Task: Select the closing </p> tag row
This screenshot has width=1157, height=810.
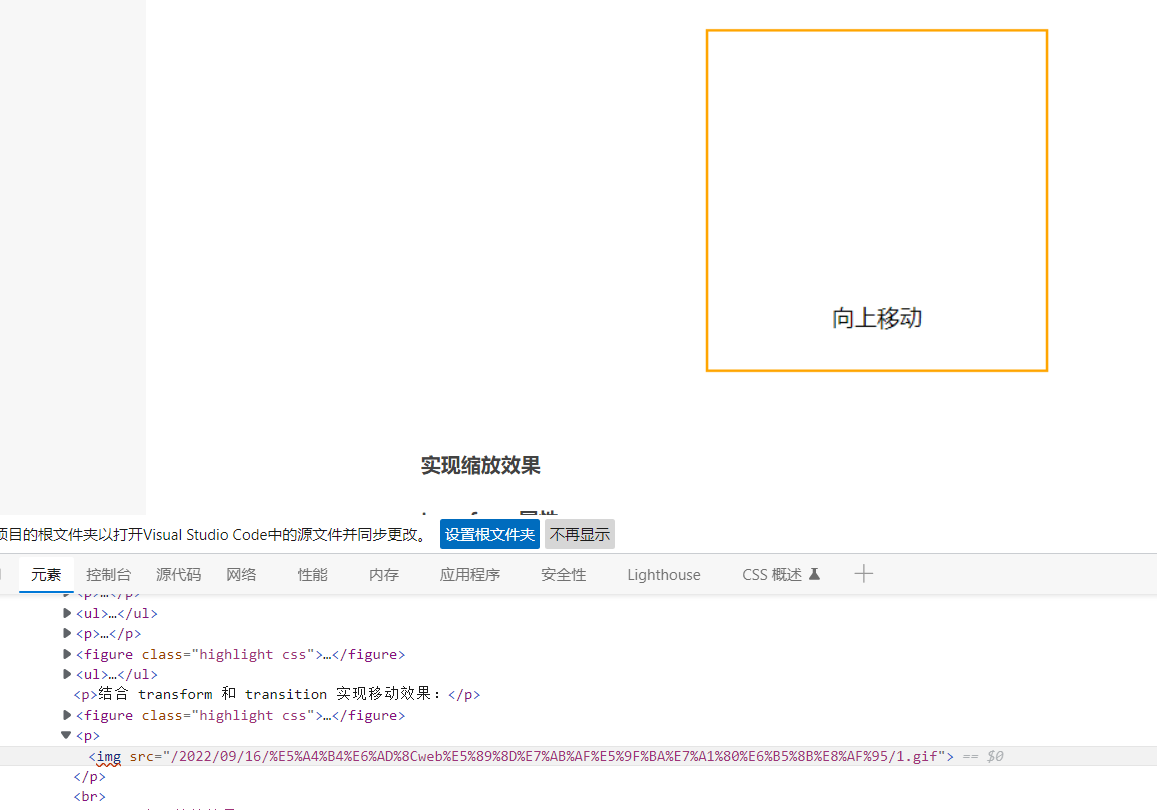Action: pyautogui.click(x=89, y=776)
